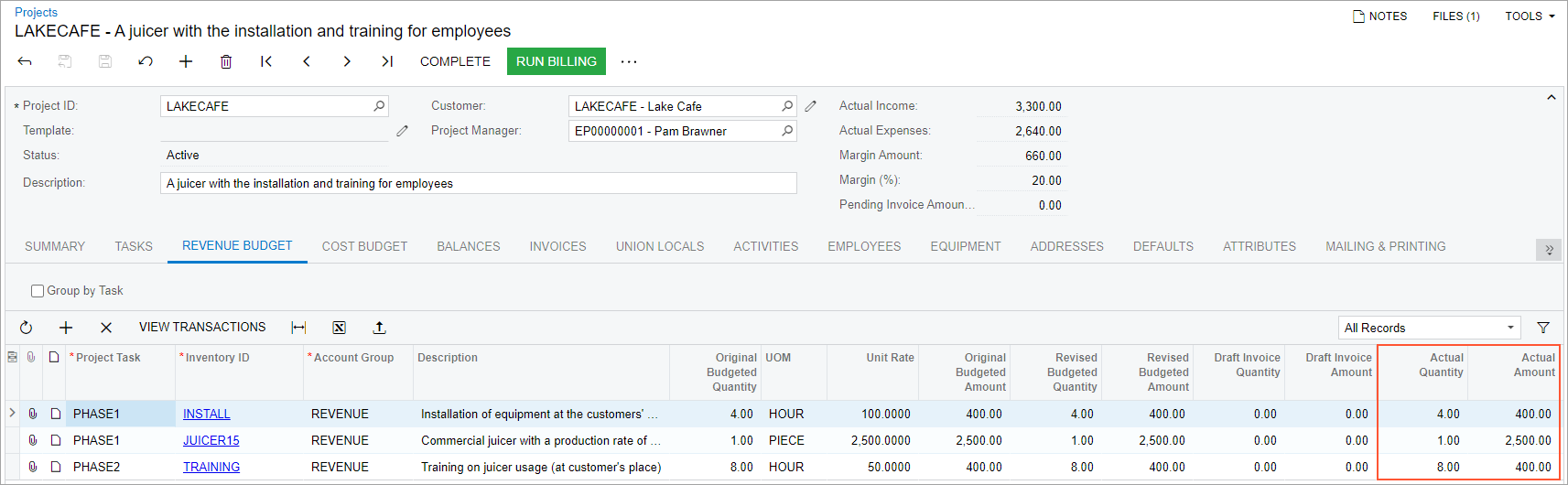The height and width of the screenshot is (485, 1568).
Task: Click the grid upload icon
Action: 380,328
